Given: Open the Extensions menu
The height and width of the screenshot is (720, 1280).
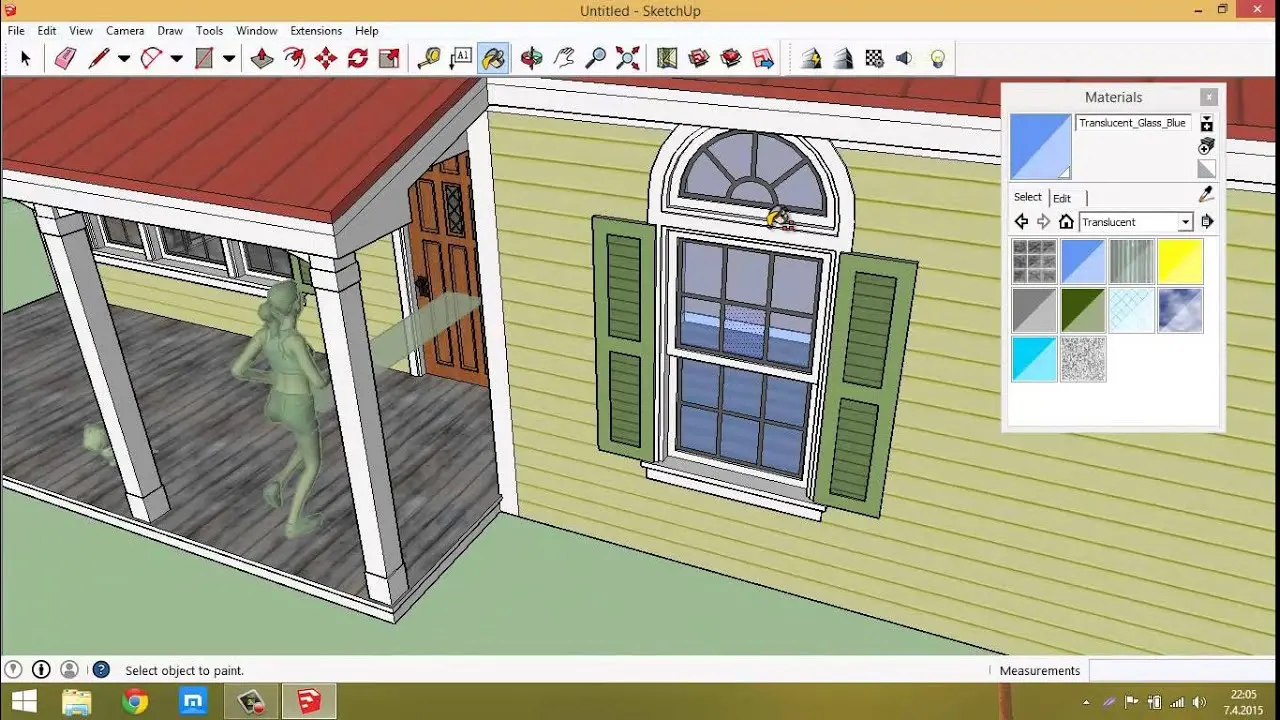Looking at the screenshot, I should pos(316,31).
